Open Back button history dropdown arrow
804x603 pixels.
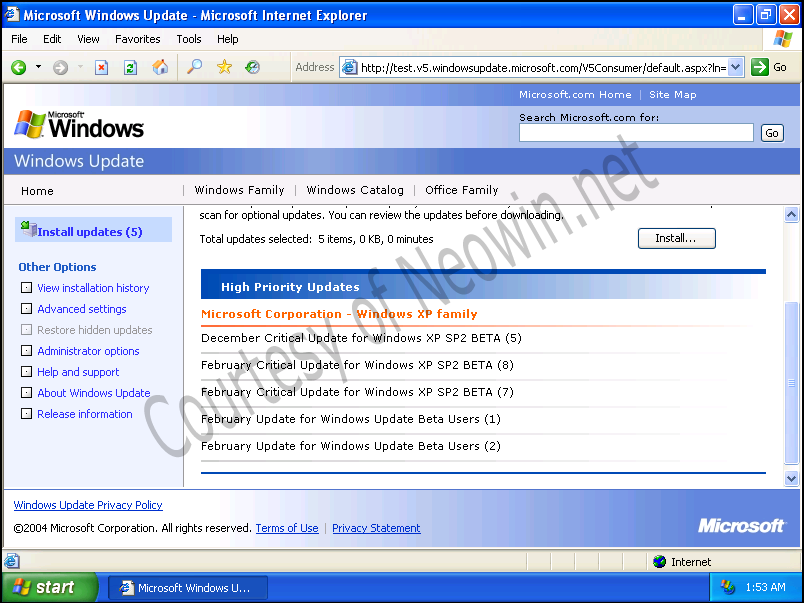tap(38, 67)
